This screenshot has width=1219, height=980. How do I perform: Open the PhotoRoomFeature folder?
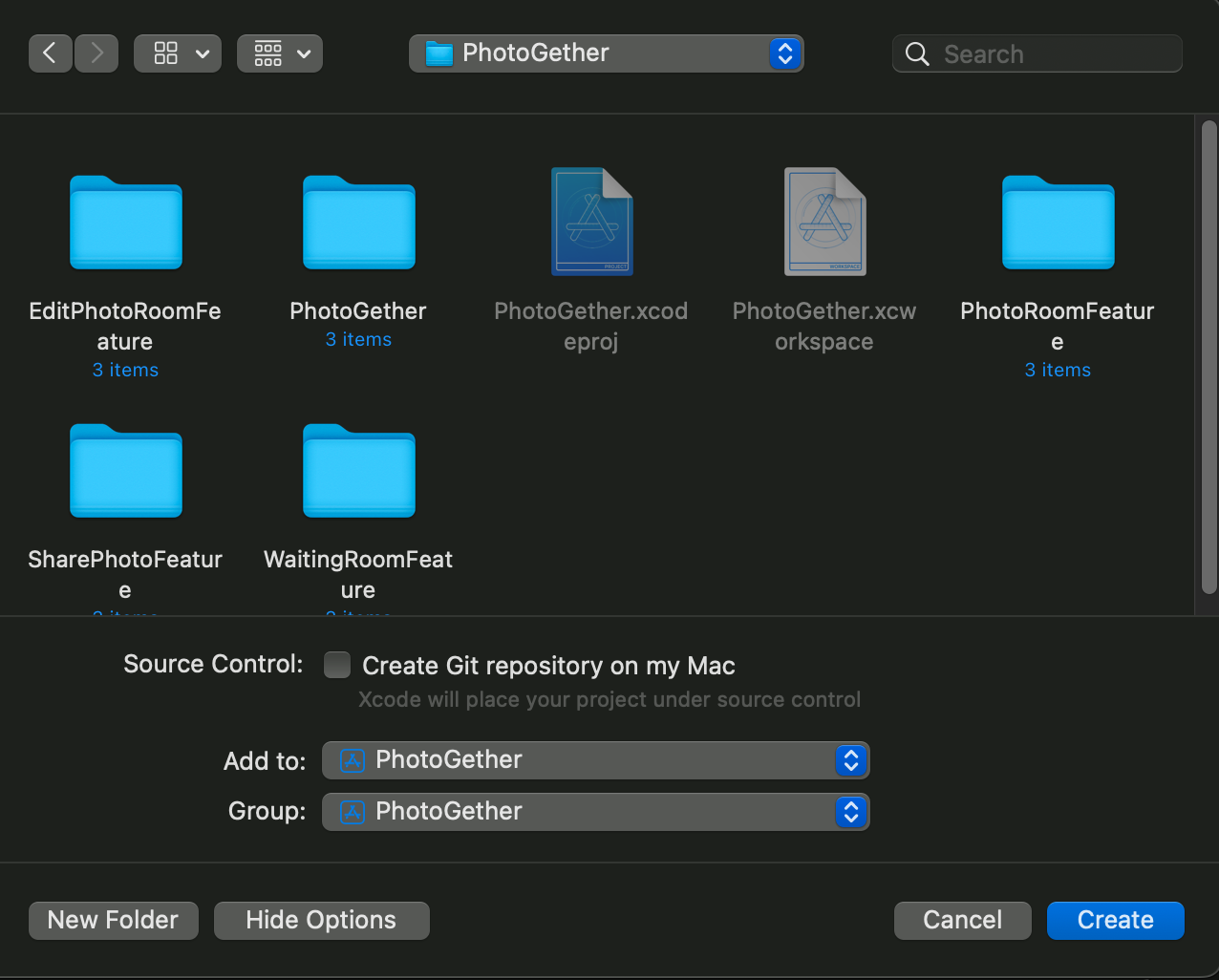coord(1058,224)
